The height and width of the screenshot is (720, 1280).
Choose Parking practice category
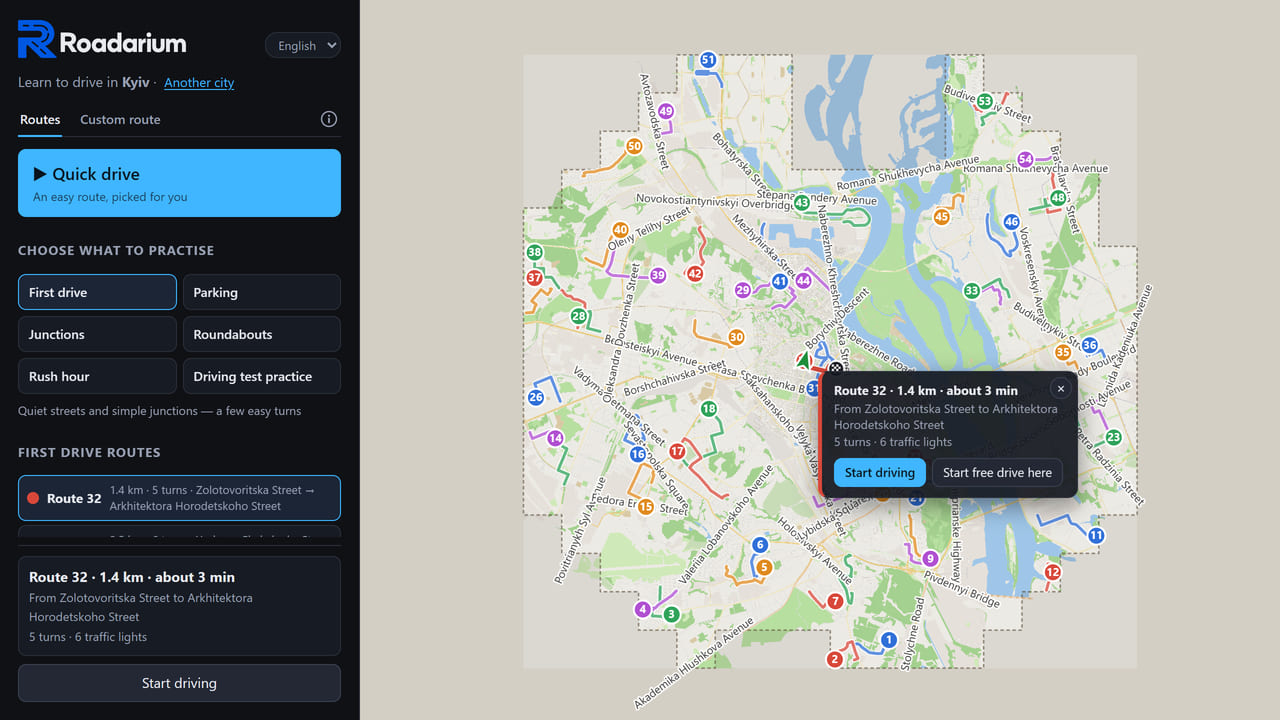262,292
